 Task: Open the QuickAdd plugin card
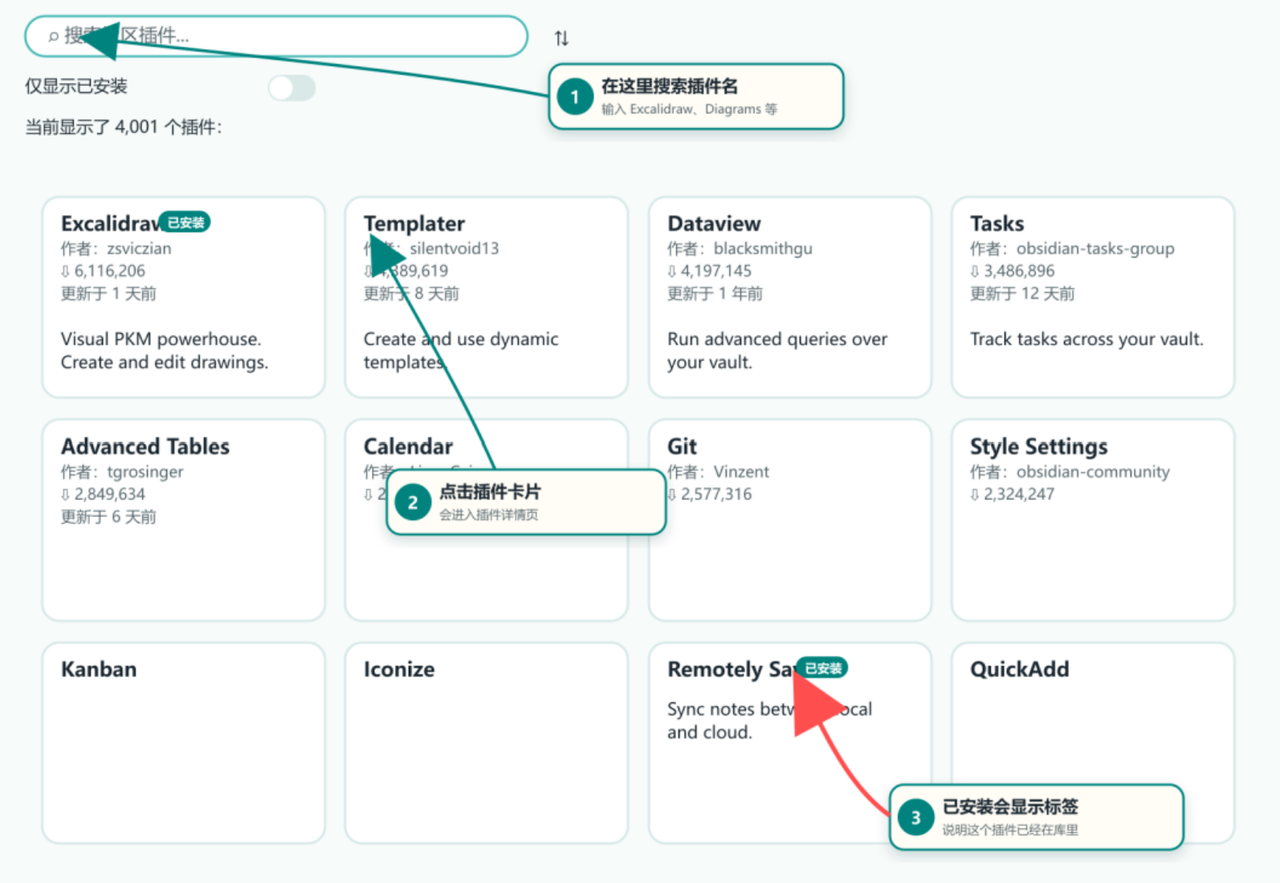(x=1093, y=743)
